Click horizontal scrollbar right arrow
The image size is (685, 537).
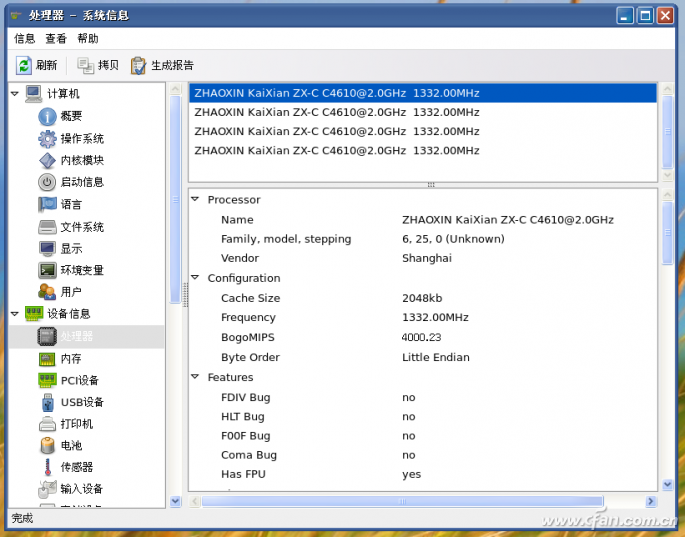click(651, 501)
